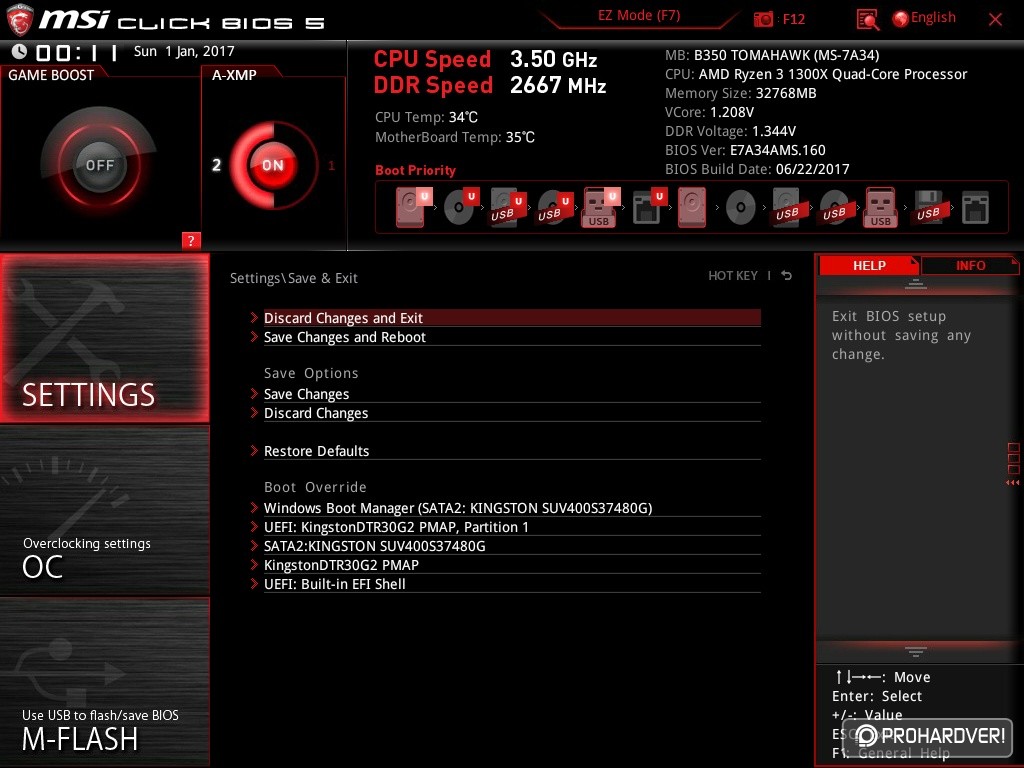Click chevron beside UEFI: KingstonDTR30G2 PMAP Partition 1
Viewport: 1024px width, 768px height.
click(x=254, y=526)
